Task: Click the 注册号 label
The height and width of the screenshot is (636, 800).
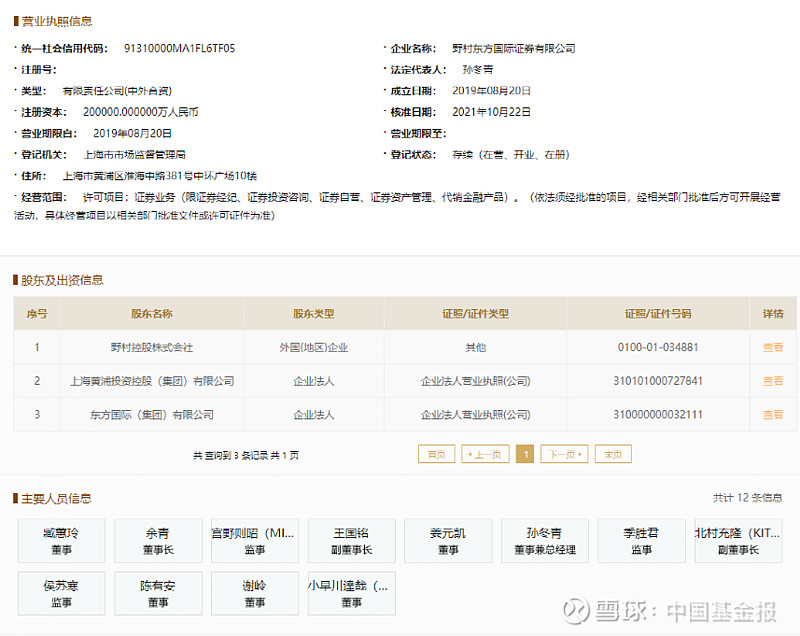Action: point(39,69)
